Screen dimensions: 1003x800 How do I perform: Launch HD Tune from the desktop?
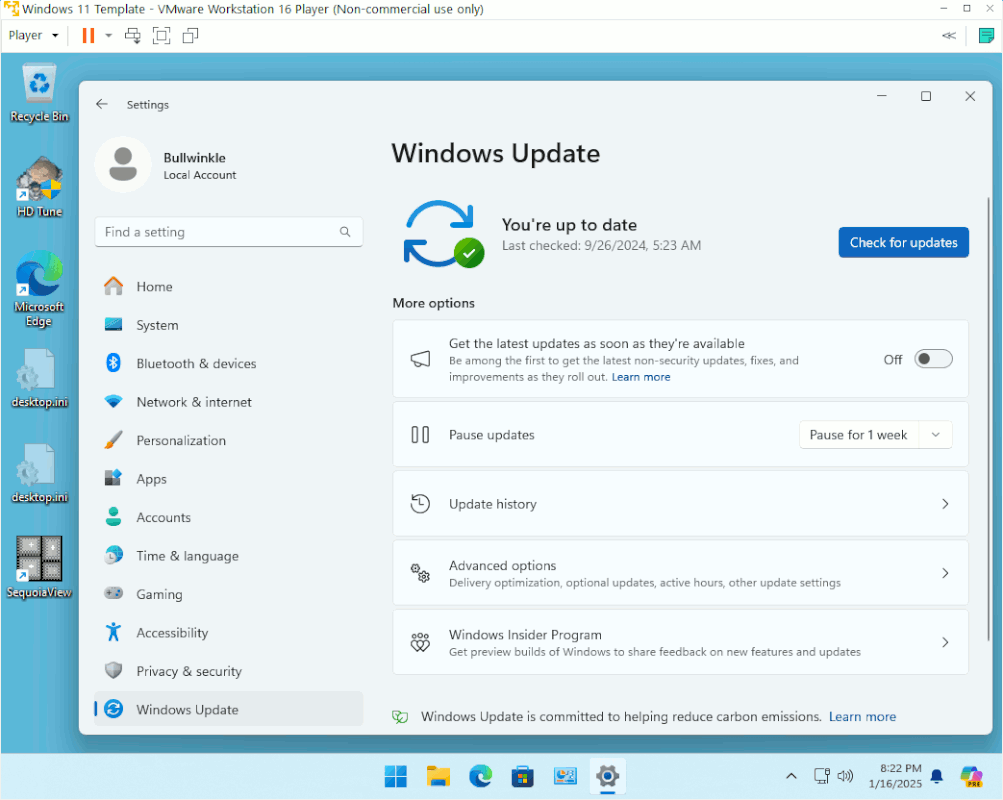point(39,187)
